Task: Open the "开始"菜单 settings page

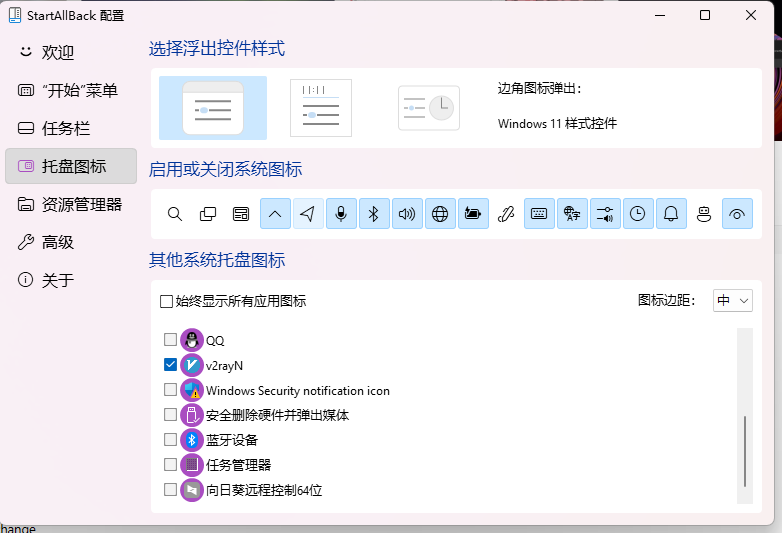Action: coord(71,90)
